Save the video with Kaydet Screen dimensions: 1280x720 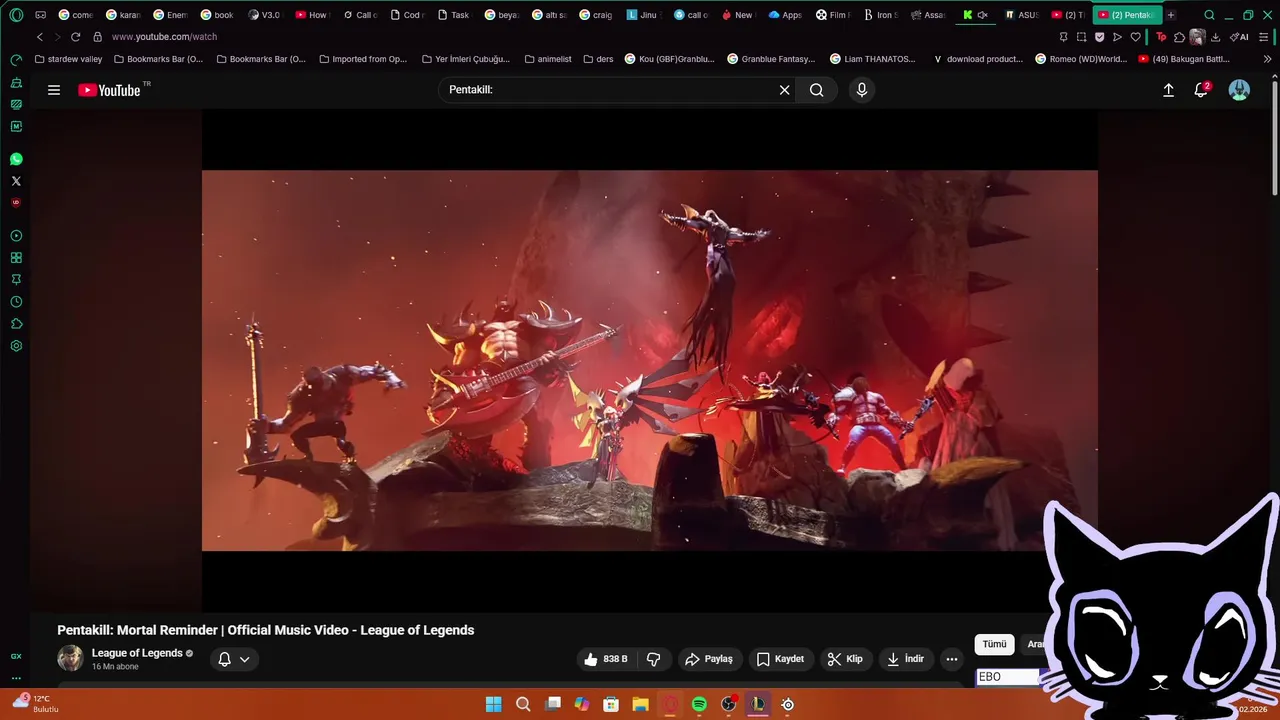click(780, 659)
